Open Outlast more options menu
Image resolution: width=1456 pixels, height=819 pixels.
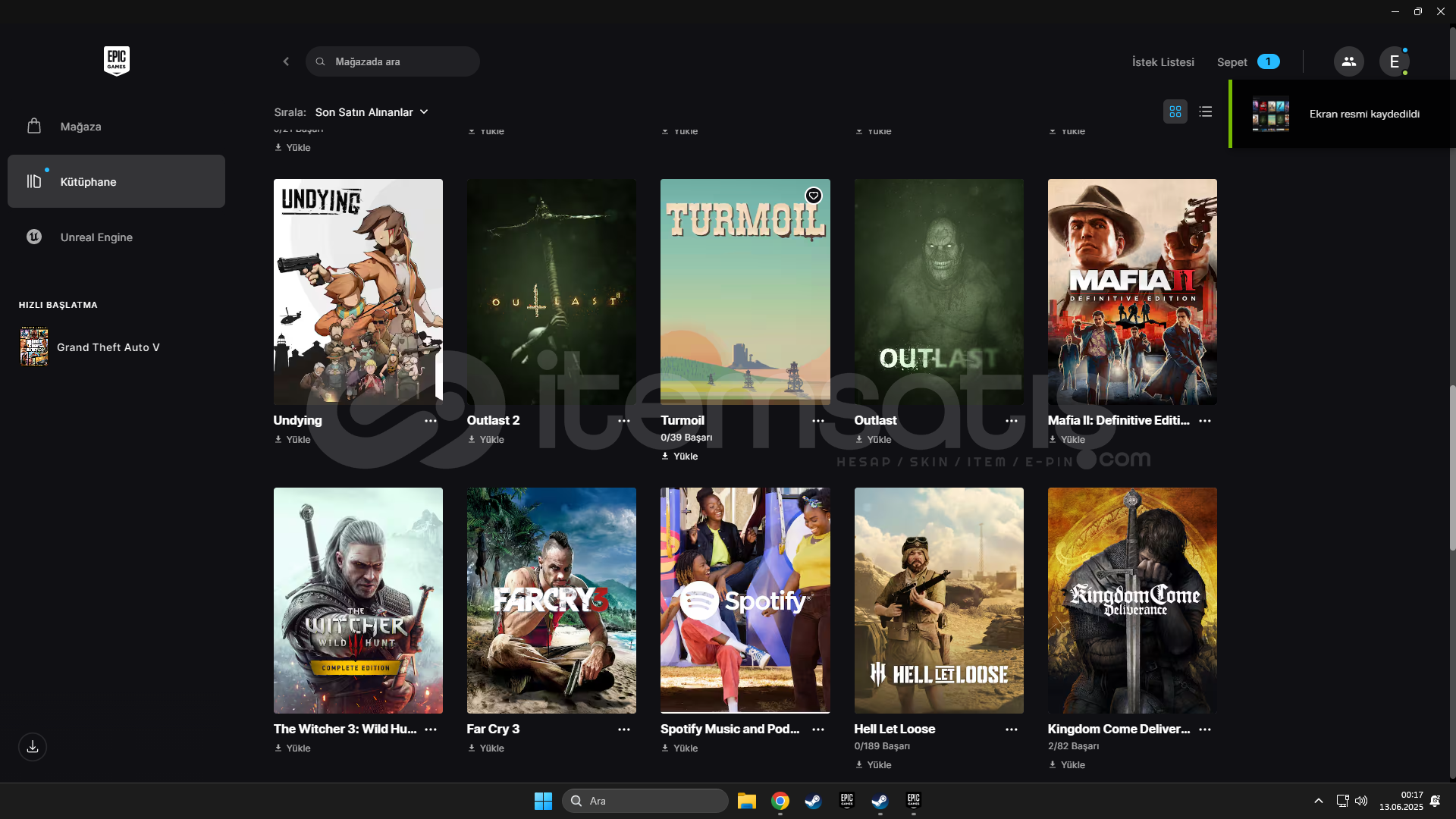click(x=1012, y=421)
